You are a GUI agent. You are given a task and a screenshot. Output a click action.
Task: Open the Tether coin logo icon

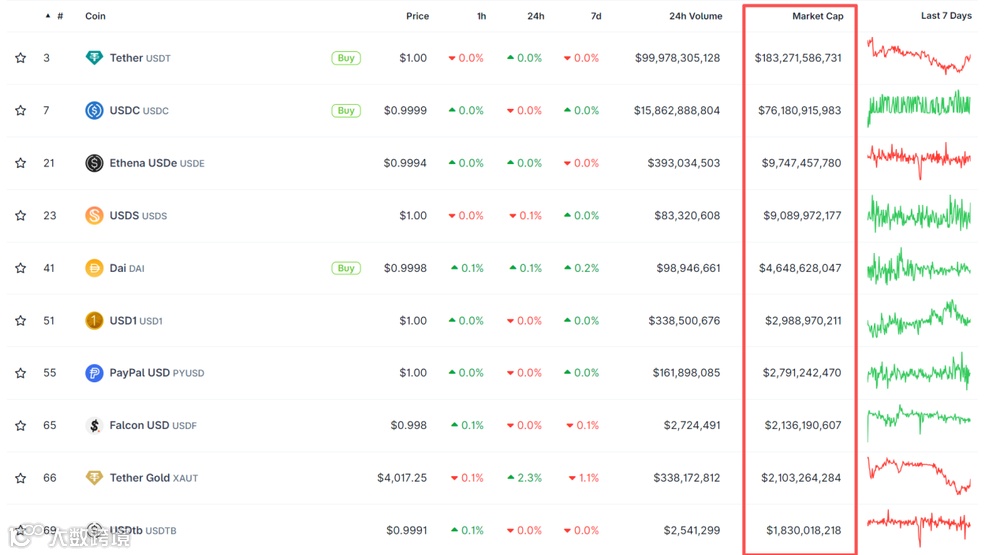coord(94,58)
